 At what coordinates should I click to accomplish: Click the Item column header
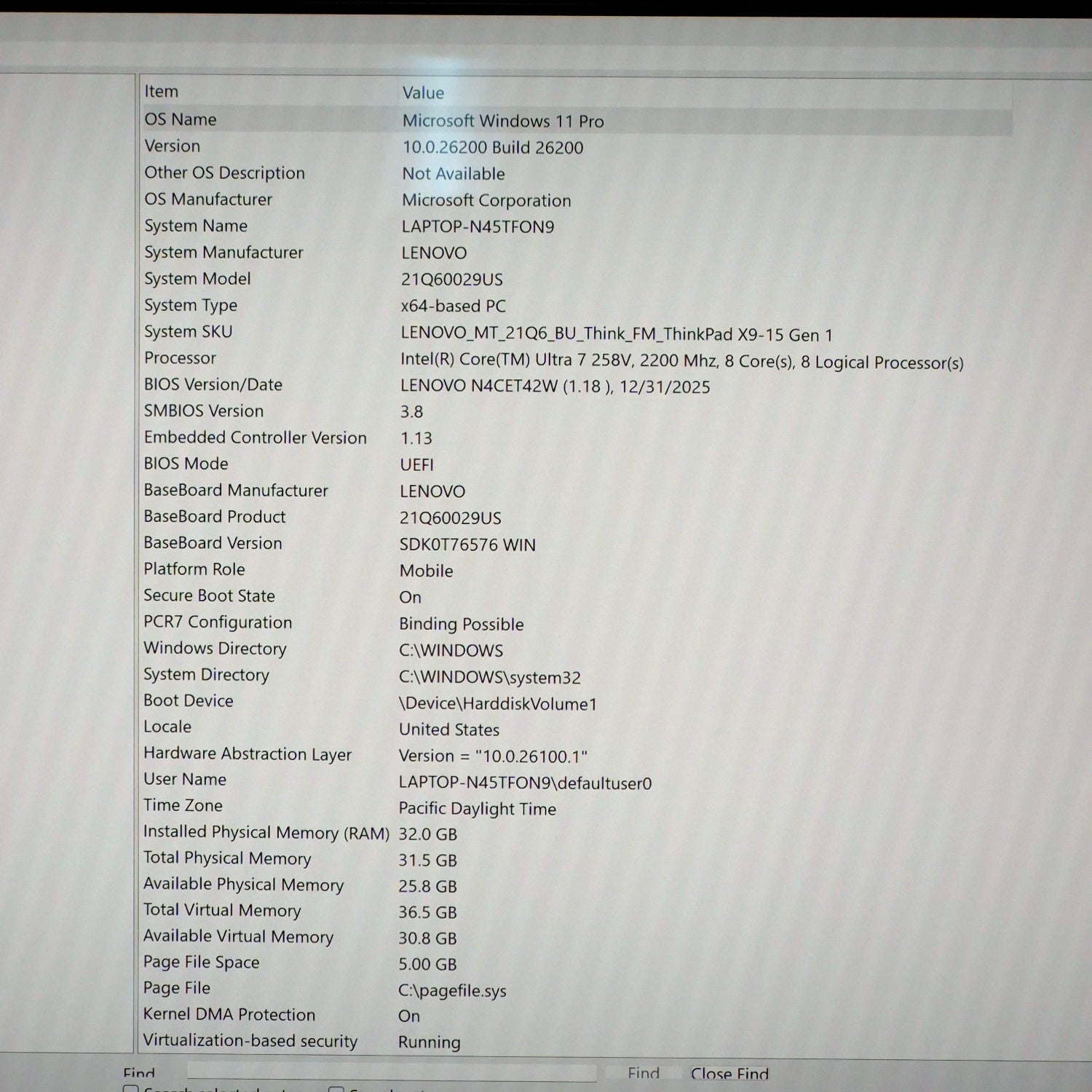[x=162, y=92]
